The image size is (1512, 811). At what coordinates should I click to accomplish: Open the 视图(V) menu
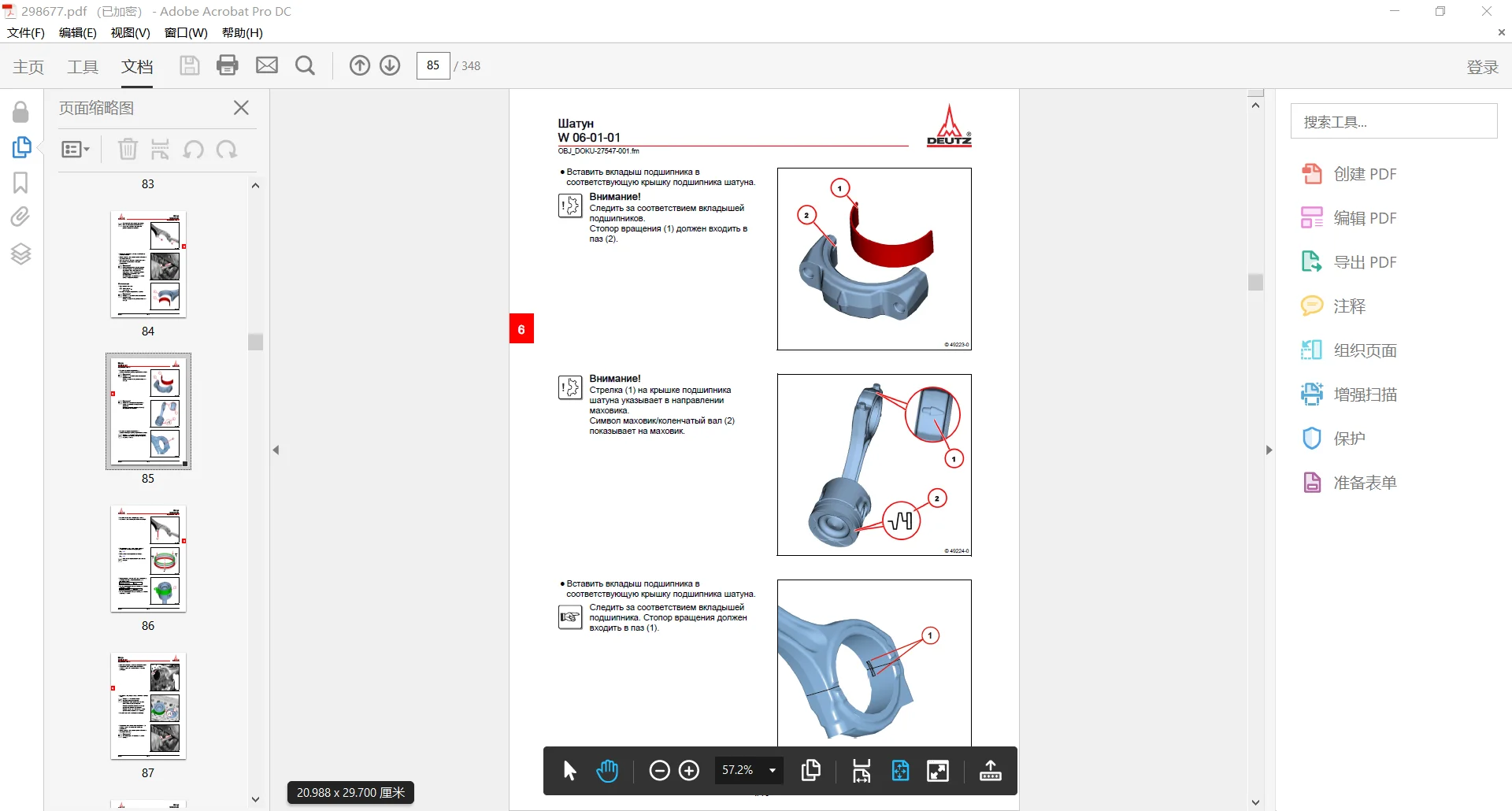(131, 32)
